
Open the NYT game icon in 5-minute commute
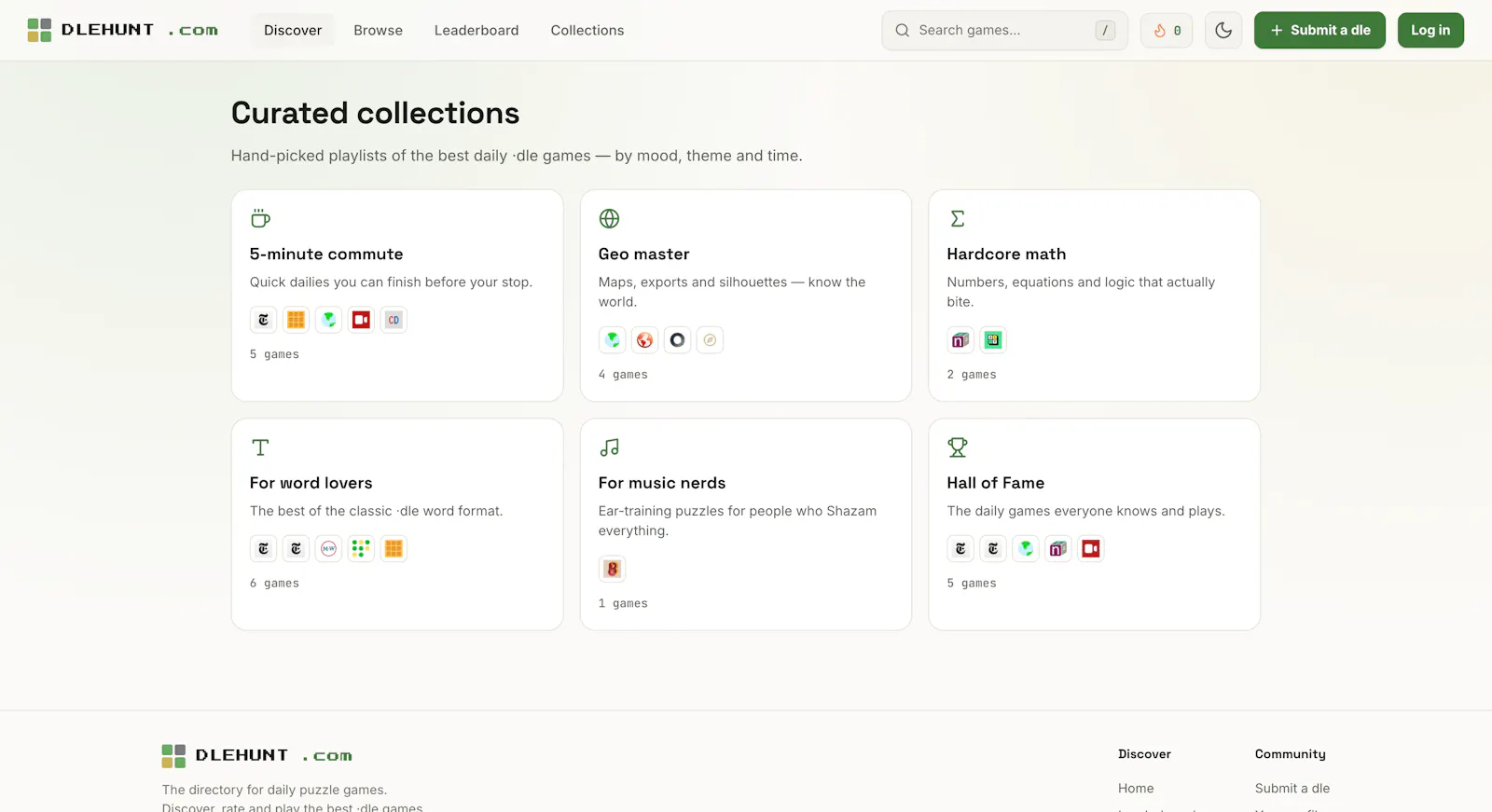263,320
